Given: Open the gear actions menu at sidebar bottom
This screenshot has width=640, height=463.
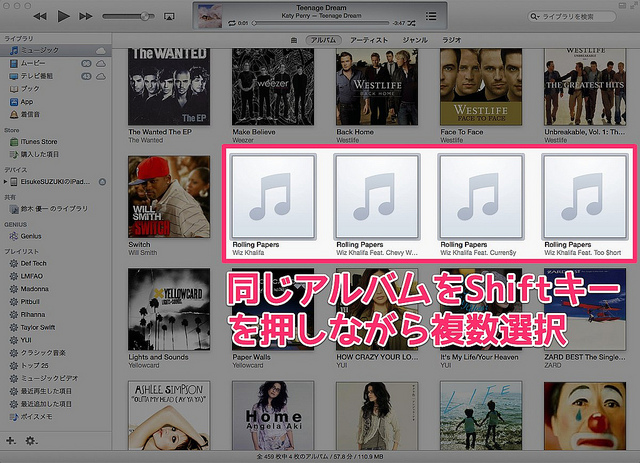Looking at the screenshot, I should tap(31, 441).
